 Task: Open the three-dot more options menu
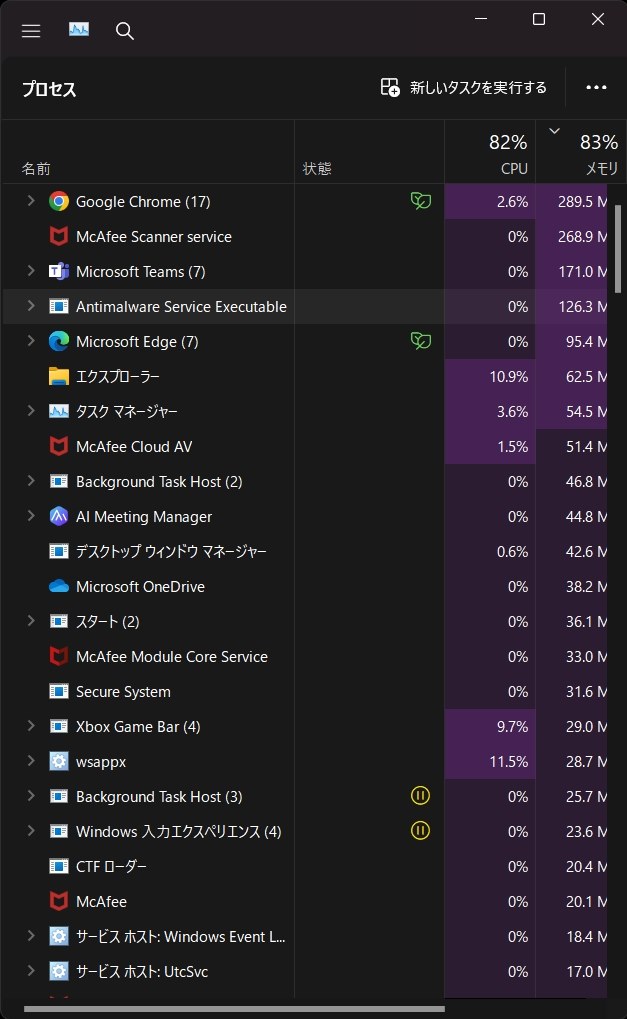tap(597, 88)
